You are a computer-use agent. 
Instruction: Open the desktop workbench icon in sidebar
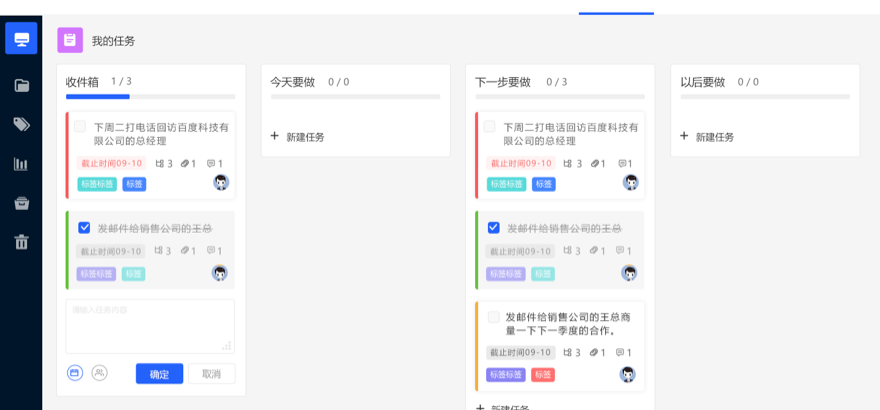[x=21, y=39]
